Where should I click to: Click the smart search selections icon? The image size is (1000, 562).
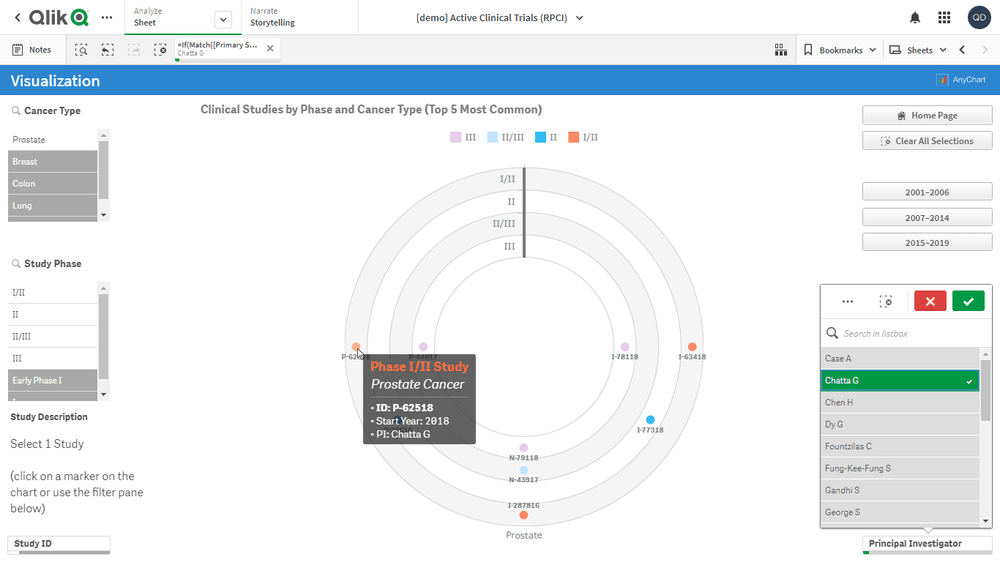81,50
